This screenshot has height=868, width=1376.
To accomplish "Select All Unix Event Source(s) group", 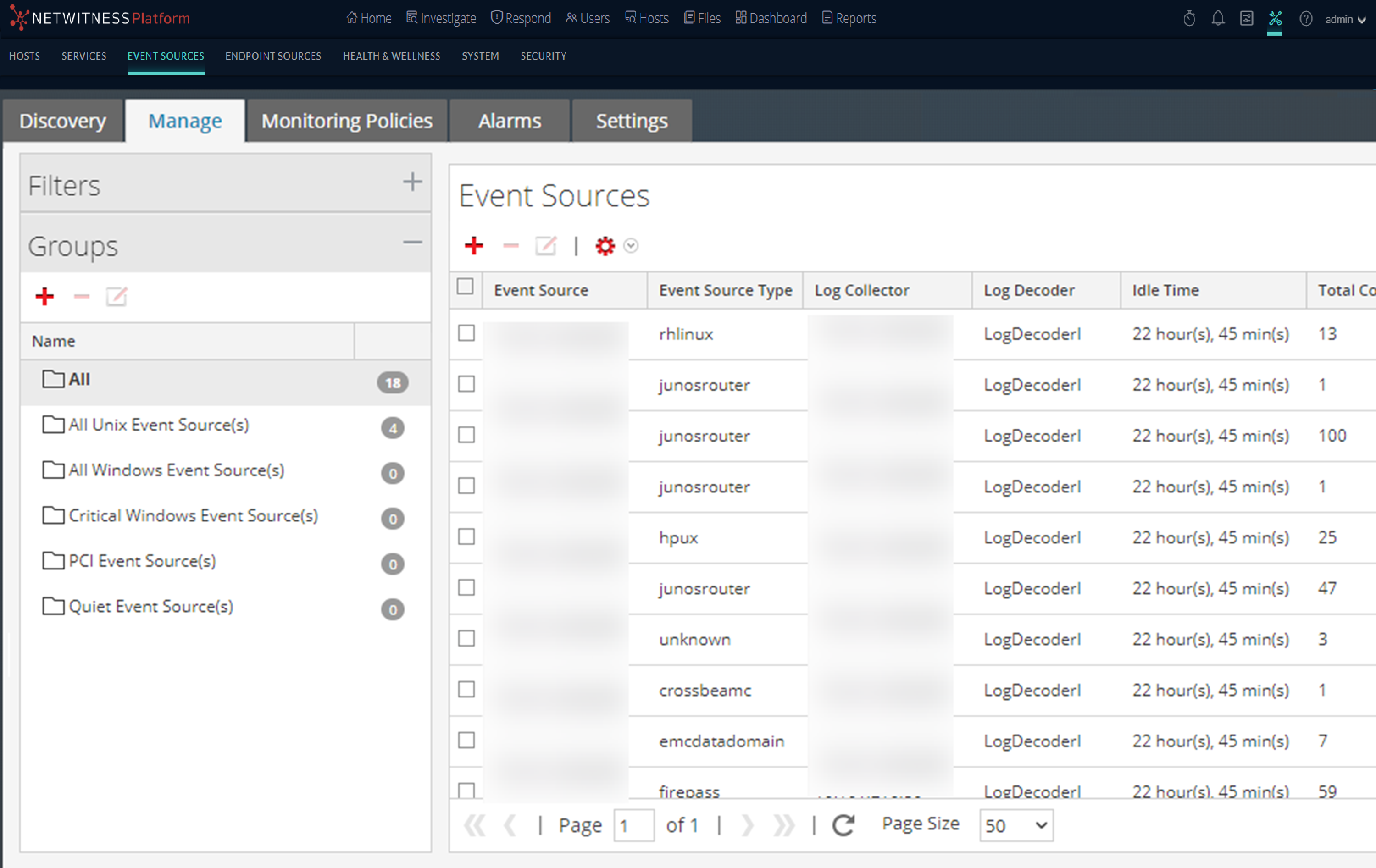I will [x=158, y=425].
